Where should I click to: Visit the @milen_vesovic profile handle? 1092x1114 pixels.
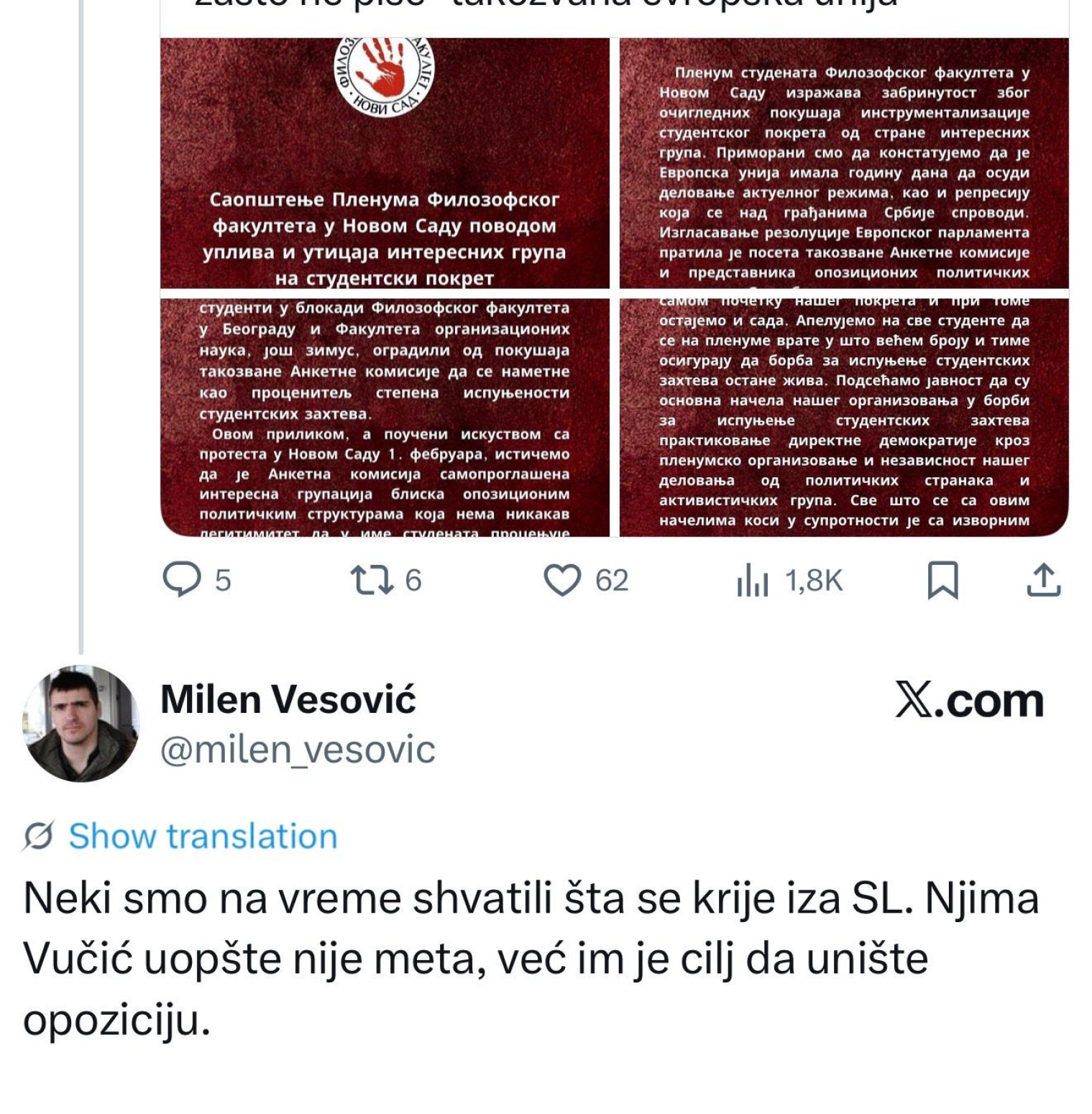click(x=298, y=750)
